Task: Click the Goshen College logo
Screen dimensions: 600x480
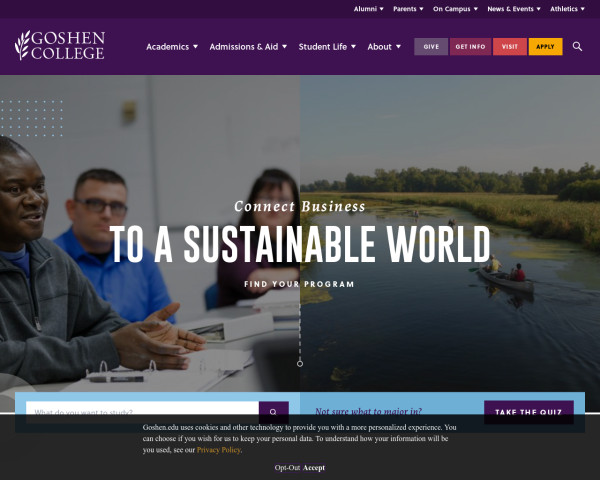Action: (60, 46)
